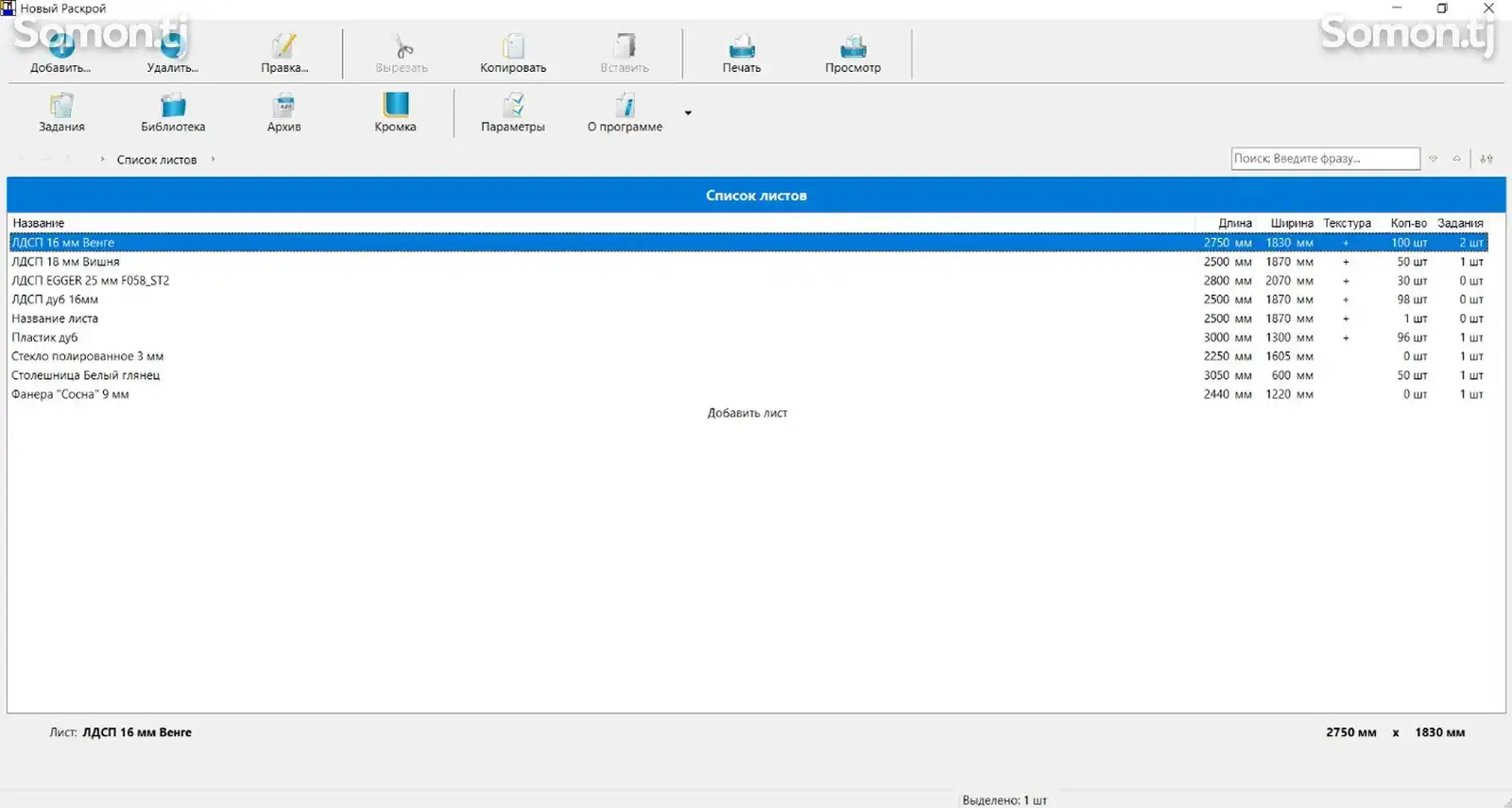1512x808 pixels.
Task: Click the 600 мм width of Столешница row
Action: (1292, 375)
